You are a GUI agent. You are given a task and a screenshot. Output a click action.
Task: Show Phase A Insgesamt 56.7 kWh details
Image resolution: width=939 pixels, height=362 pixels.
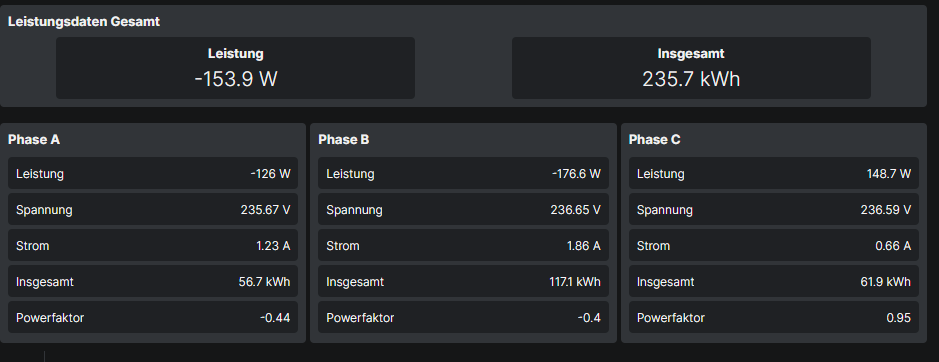[x=153, y=282]
